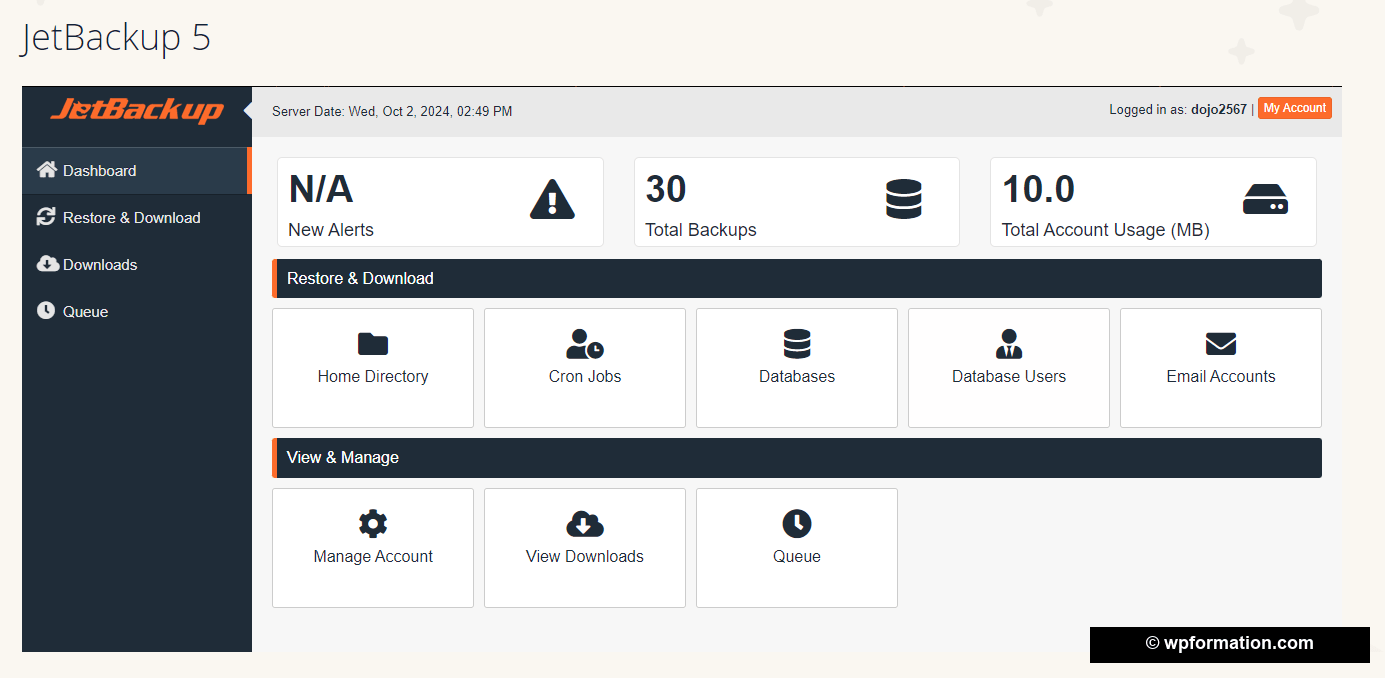Click the View & Manage section header
Image resolution: width=1385 pixels, height=678 pixels.
[x=797, y=457]
